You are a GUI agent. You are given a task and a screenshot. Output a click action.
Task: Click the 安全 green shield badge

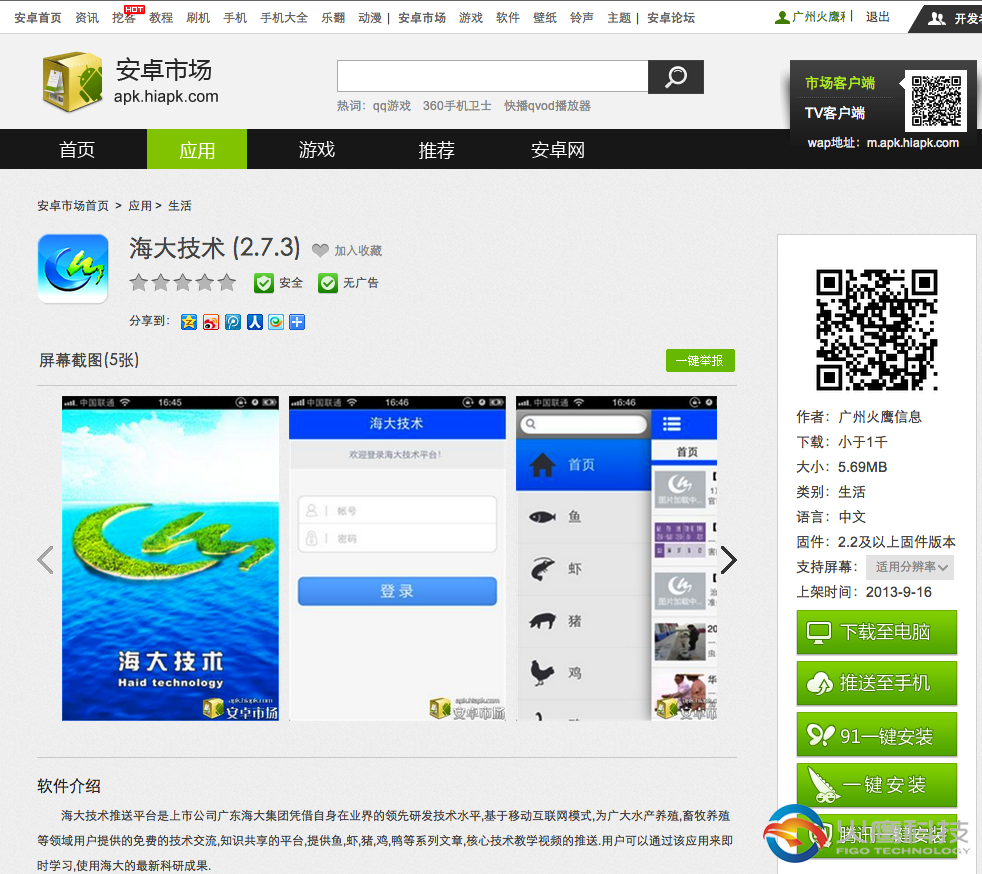[264, 283]
